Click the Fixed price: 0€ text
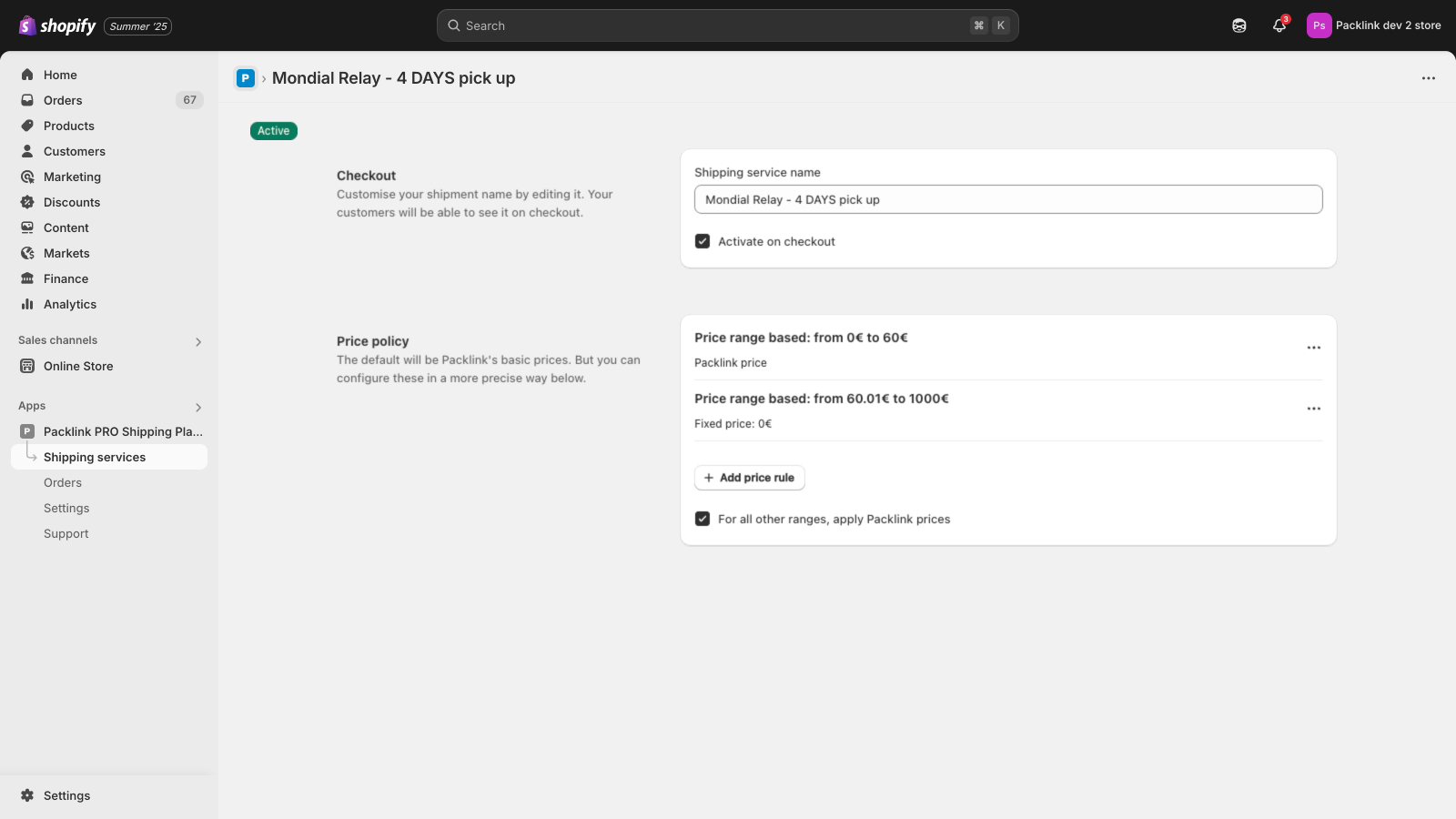1456x819 pixels. 733,423
